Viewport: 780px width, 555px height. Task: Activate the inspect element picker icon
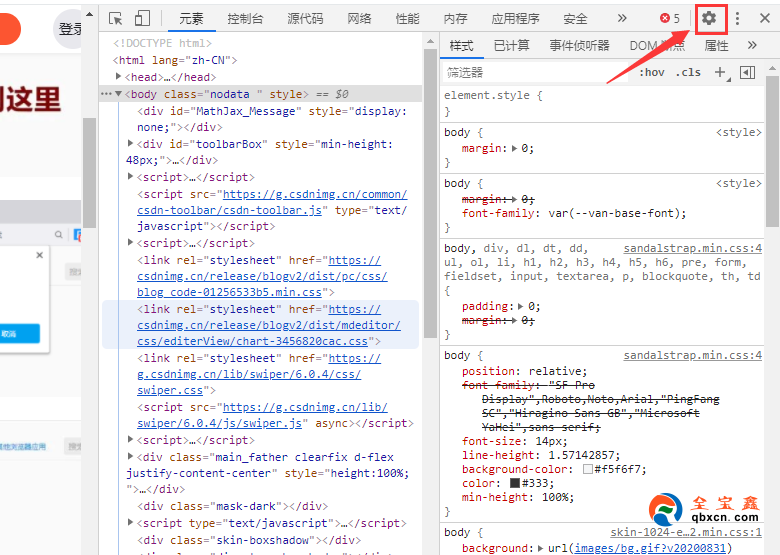[115, 19]
